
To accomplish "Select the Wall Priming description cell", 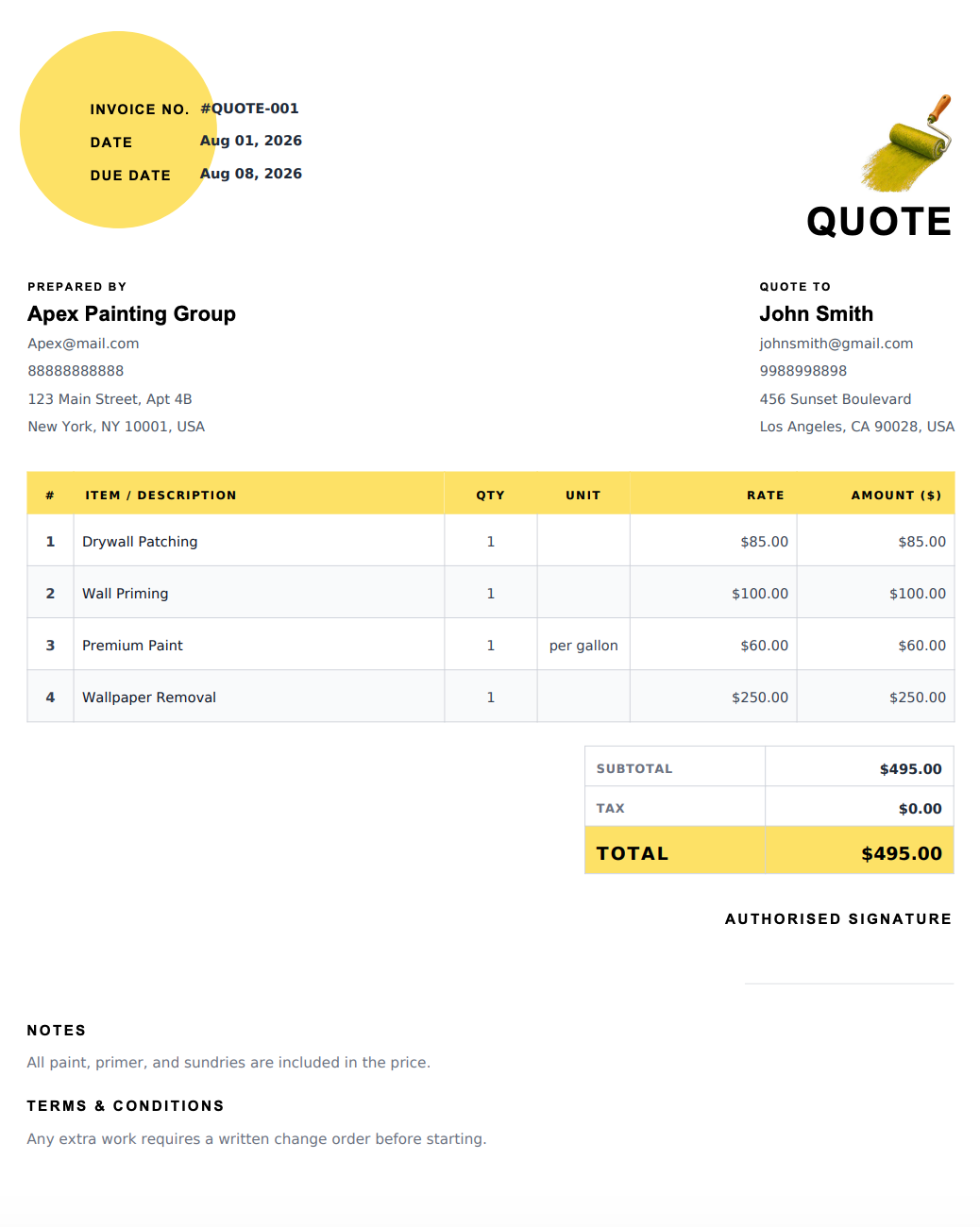I will click(259, 593).
